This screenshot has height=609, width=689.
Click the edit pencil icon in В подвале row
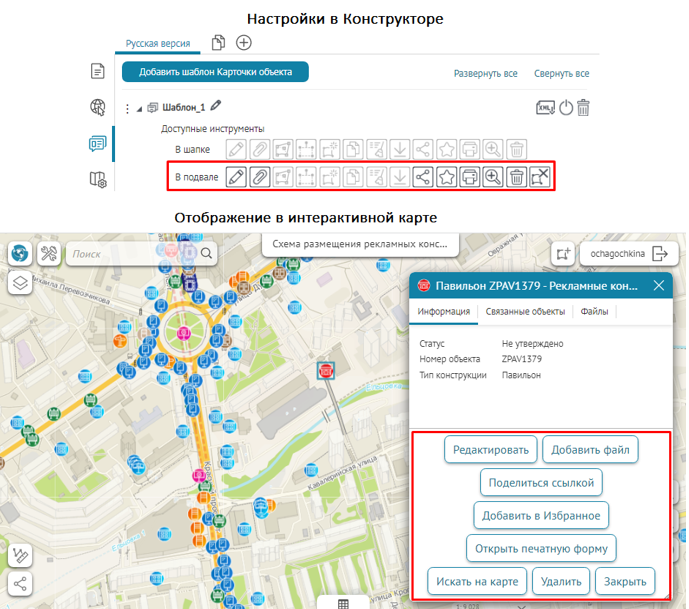pyautogui.click(x=236, y=177)
